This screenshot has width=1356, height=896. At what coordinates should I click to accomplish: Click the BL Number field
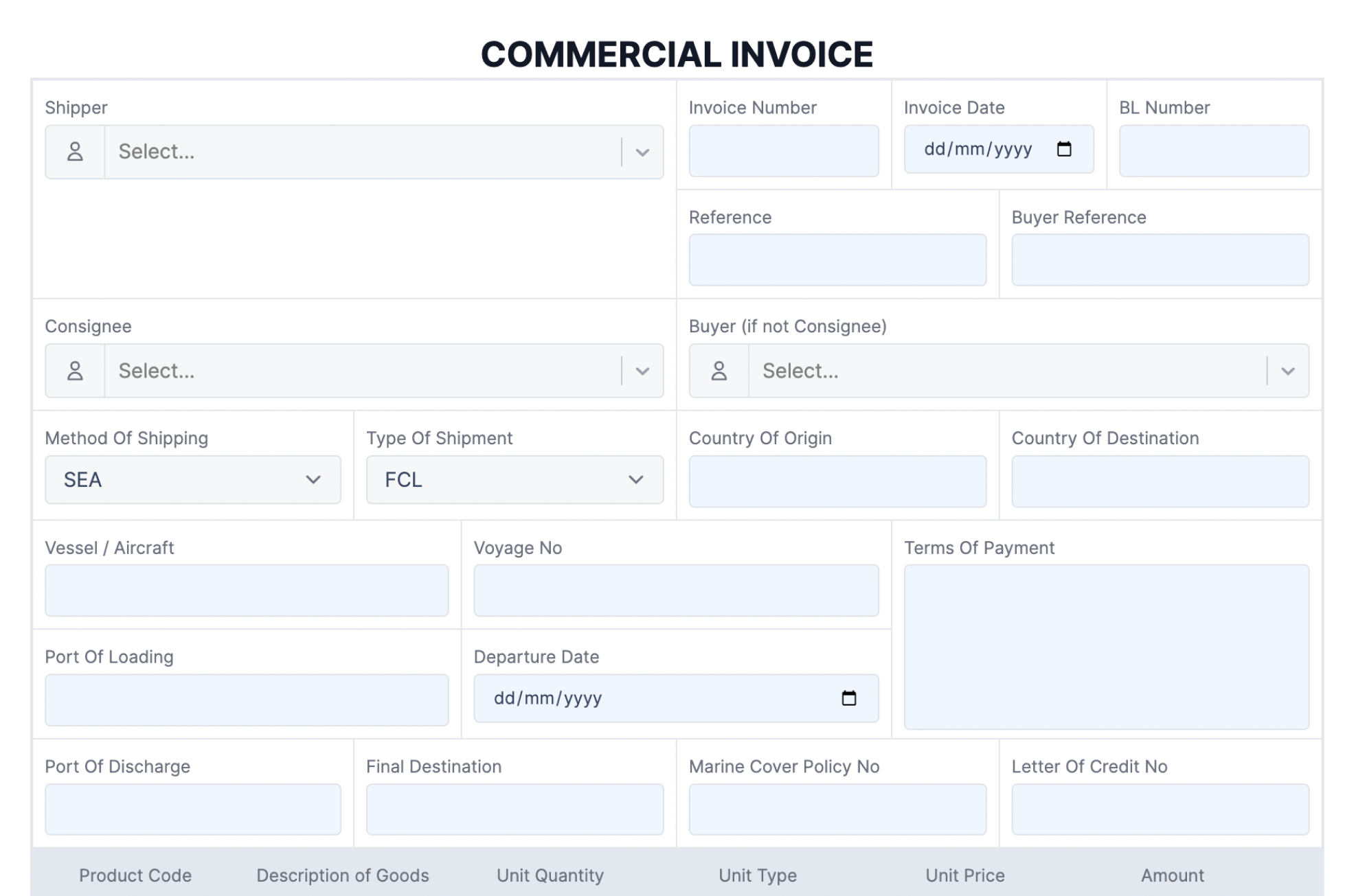point(1213,150)
